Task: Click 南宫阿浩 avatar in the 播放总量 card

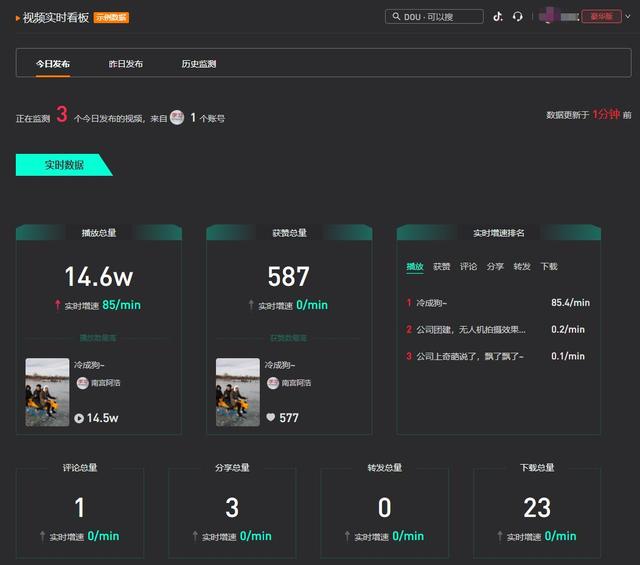Action: (x=81, y=383)
